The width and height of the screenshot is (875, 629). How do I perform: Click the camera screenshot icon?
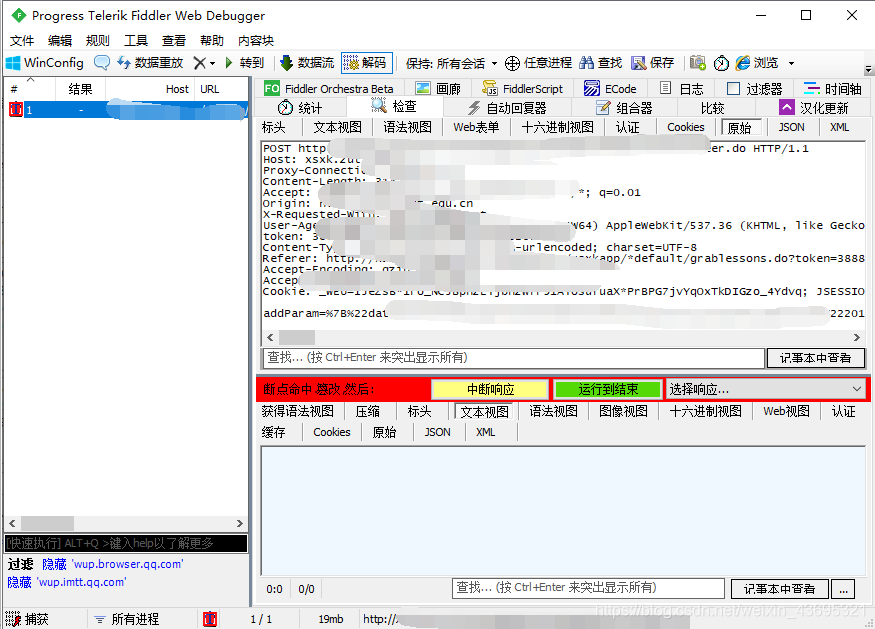[x=698, y=63]
